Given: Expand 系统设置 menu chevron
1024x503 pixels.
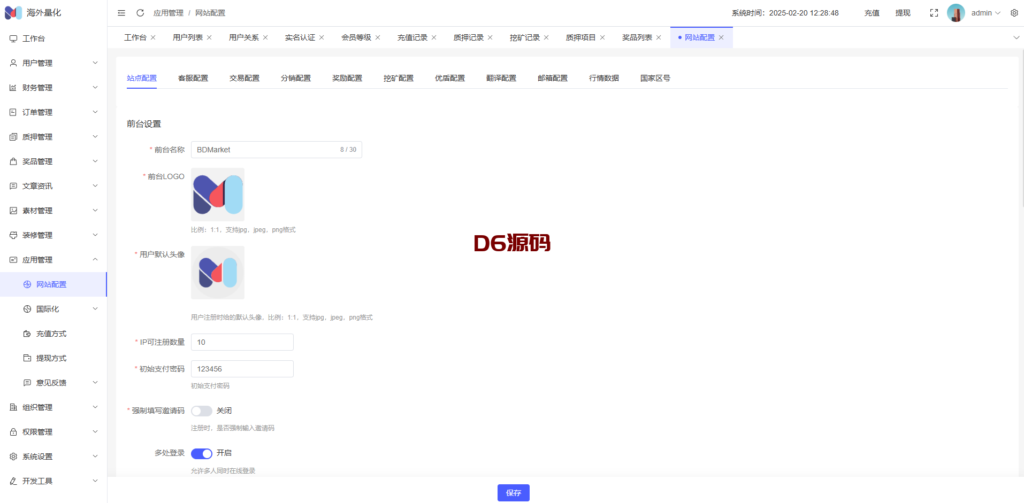Looking at the screenshot, I should tap(95, 457).
